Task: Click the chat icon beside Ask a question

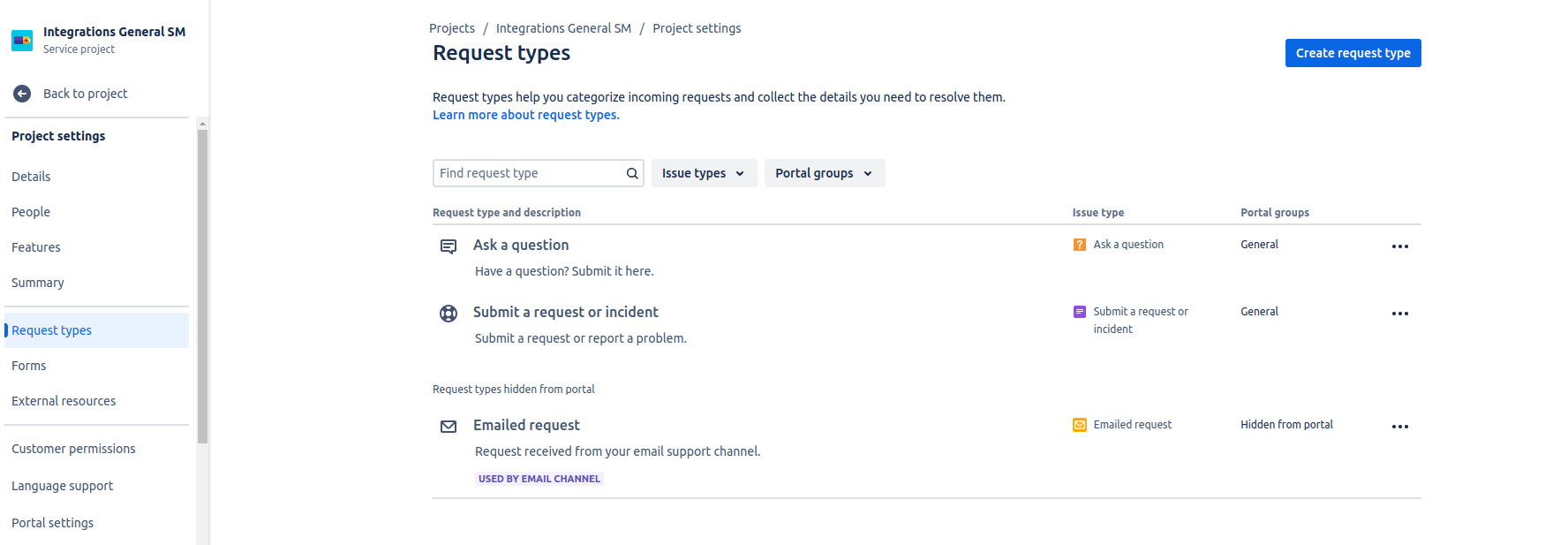Action: (449, 246)
